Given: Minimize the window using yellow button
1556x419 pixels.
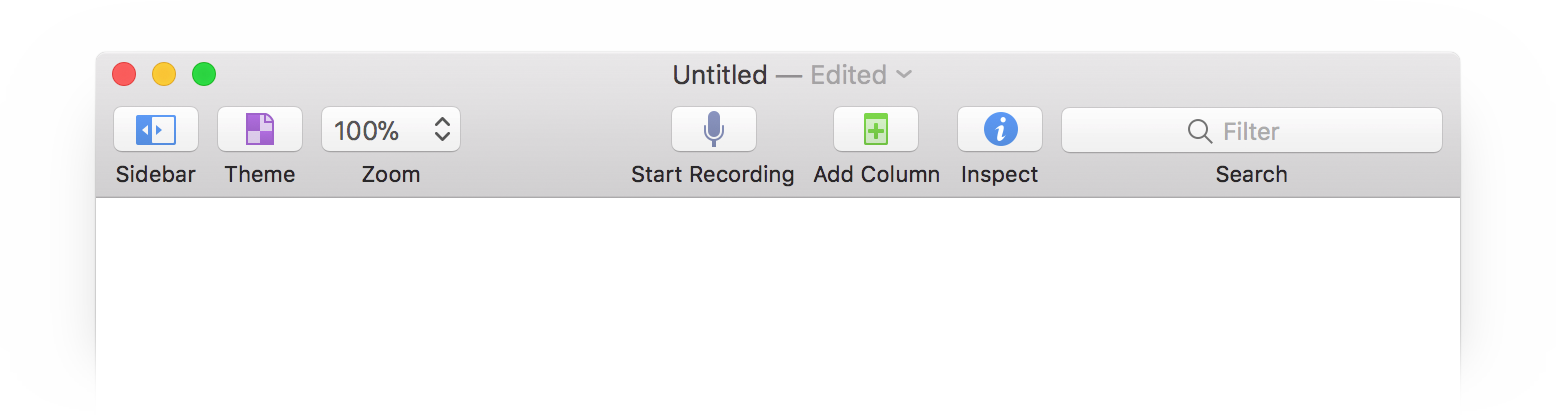Looking at the screenshot, I should click(x=164, y=74).
